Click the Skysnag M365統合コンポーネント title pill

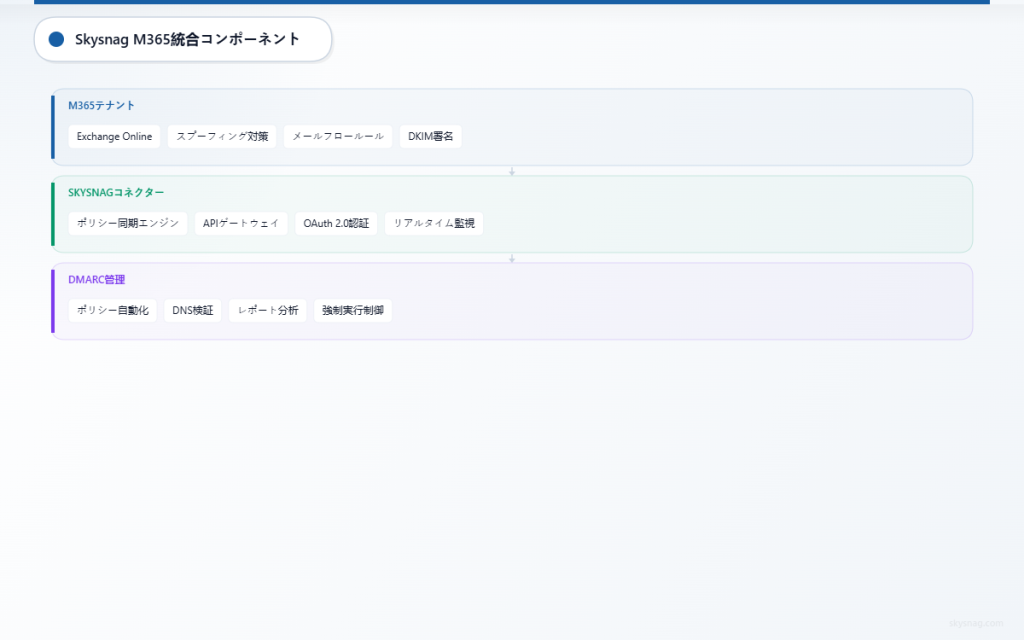pyautogui.click(x=183, y=39)
